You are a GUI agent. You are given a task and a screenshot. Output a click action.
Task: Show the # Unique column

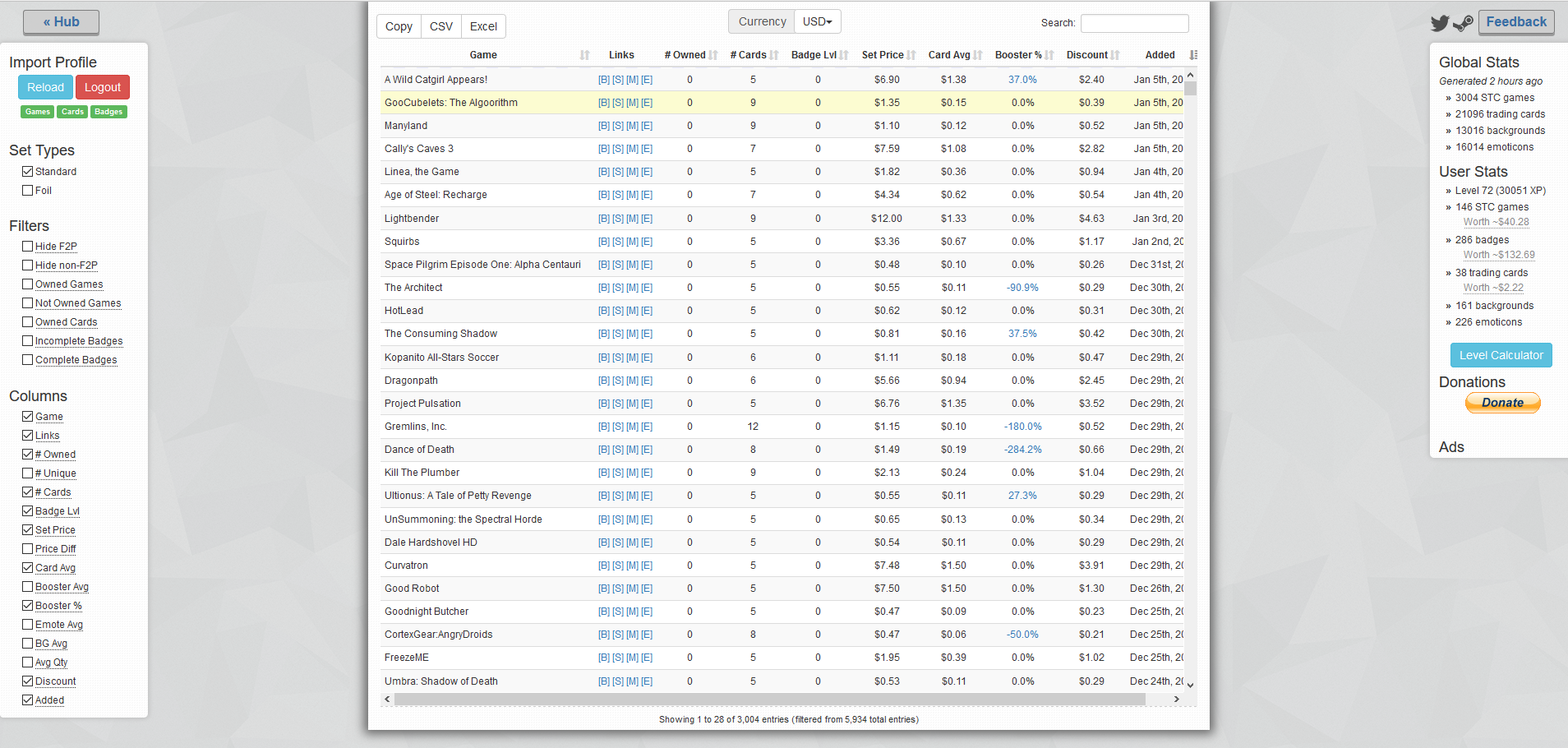click(x=28, y=473)
